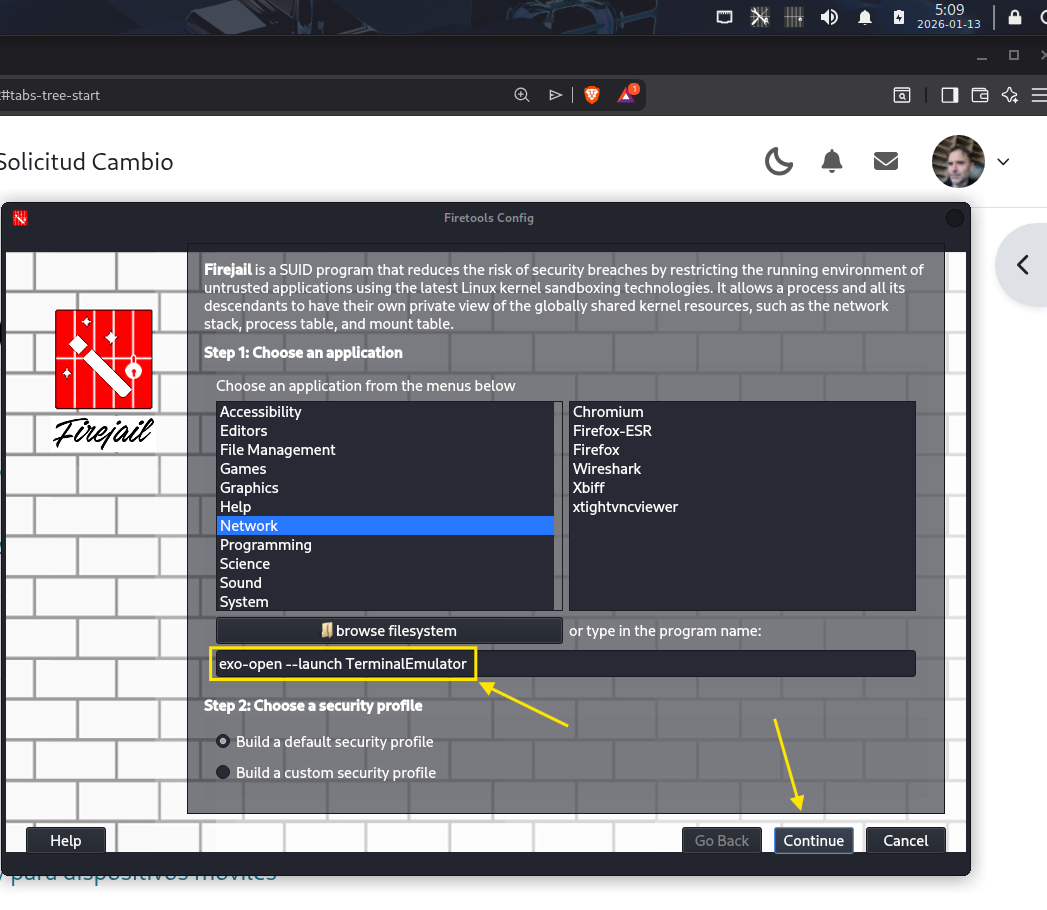Click the Brave Shields lion icon
Viewport: 1047px width, 910px height.
592,95
